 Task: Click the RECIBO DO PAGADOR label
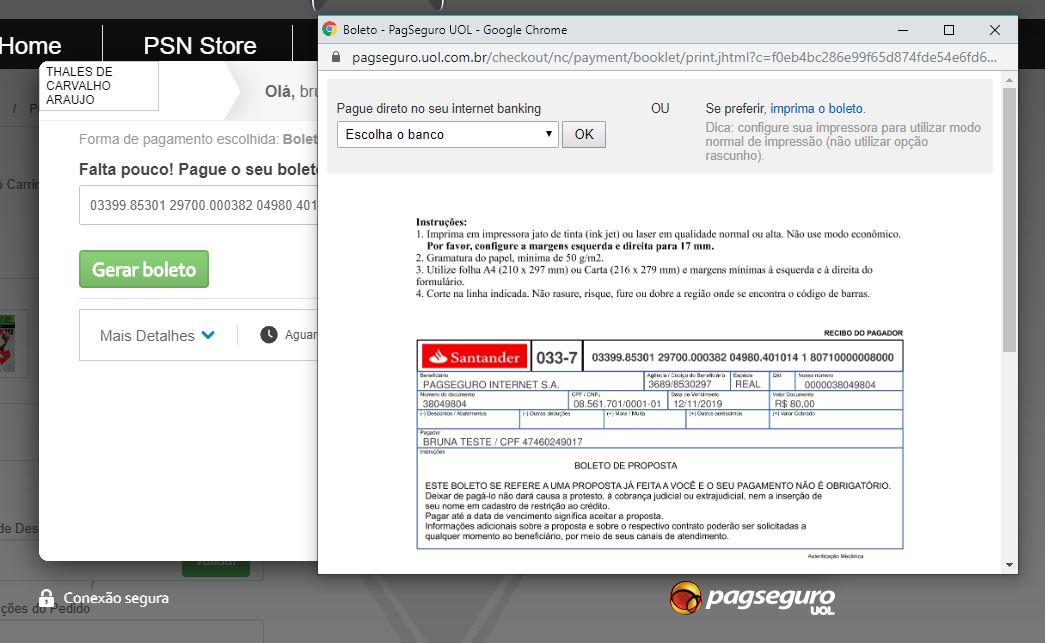point(863,333)
